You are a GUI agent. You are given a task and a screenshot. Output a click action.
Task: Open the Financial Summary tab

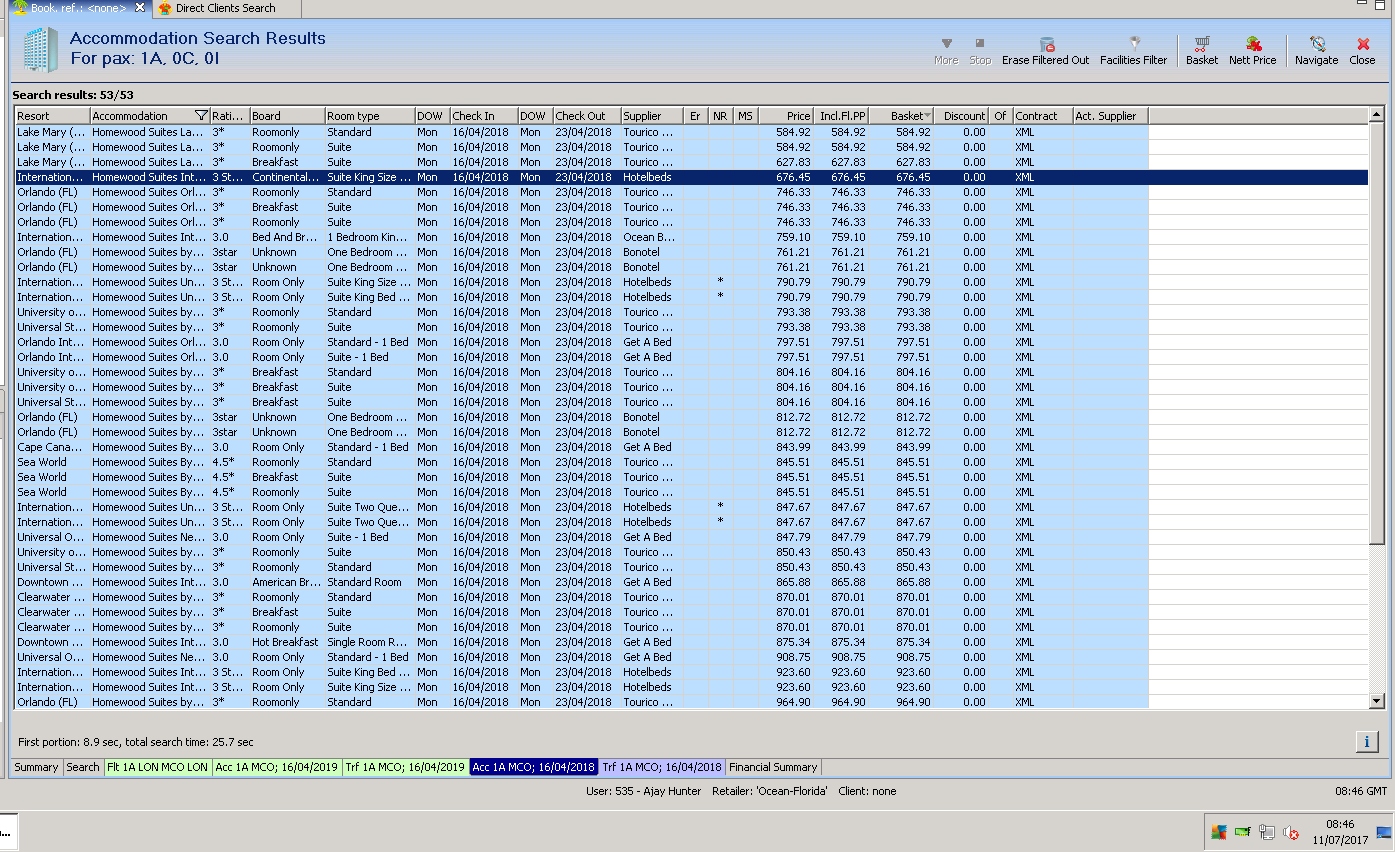pyautogui.click(x=773, y=767)
